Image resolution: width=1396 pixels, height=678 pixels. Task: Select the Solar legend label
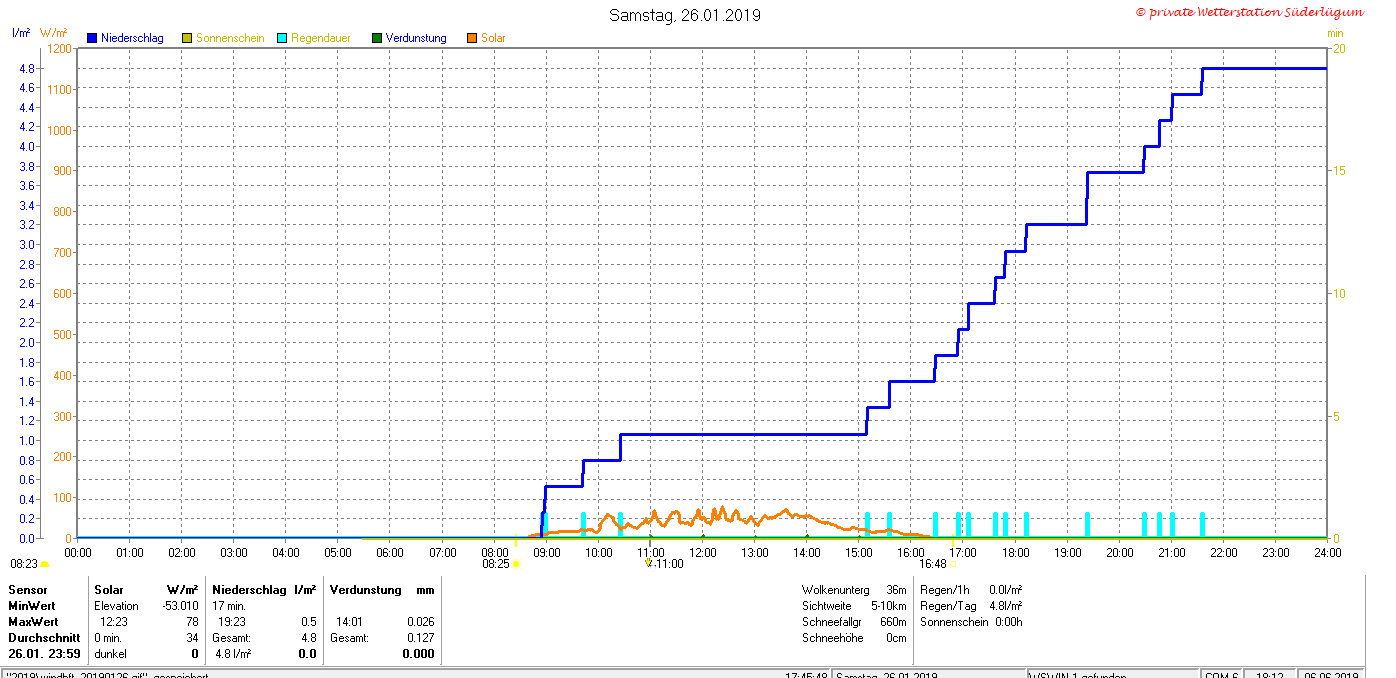pos(493,38)
